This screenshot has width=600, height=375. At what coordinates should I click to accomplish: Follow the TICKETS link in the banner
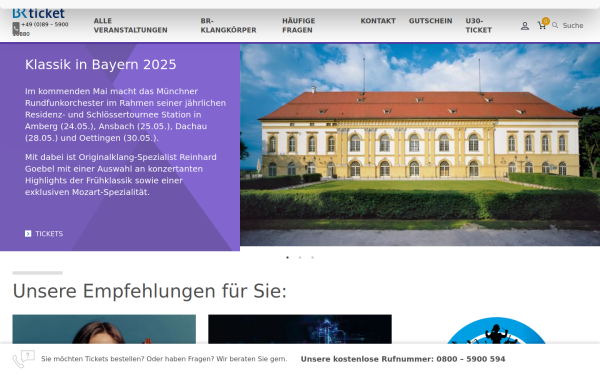click(x=49, y=234)
